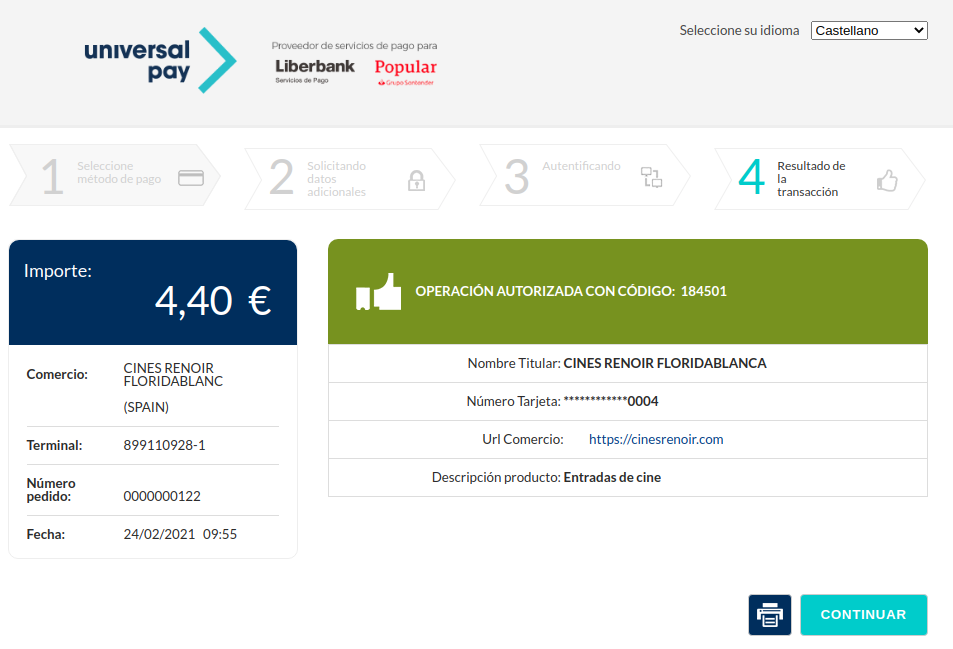Click the Universal Pay logo
The height and width of the screenshot is (649, 953).
point(160,61)
